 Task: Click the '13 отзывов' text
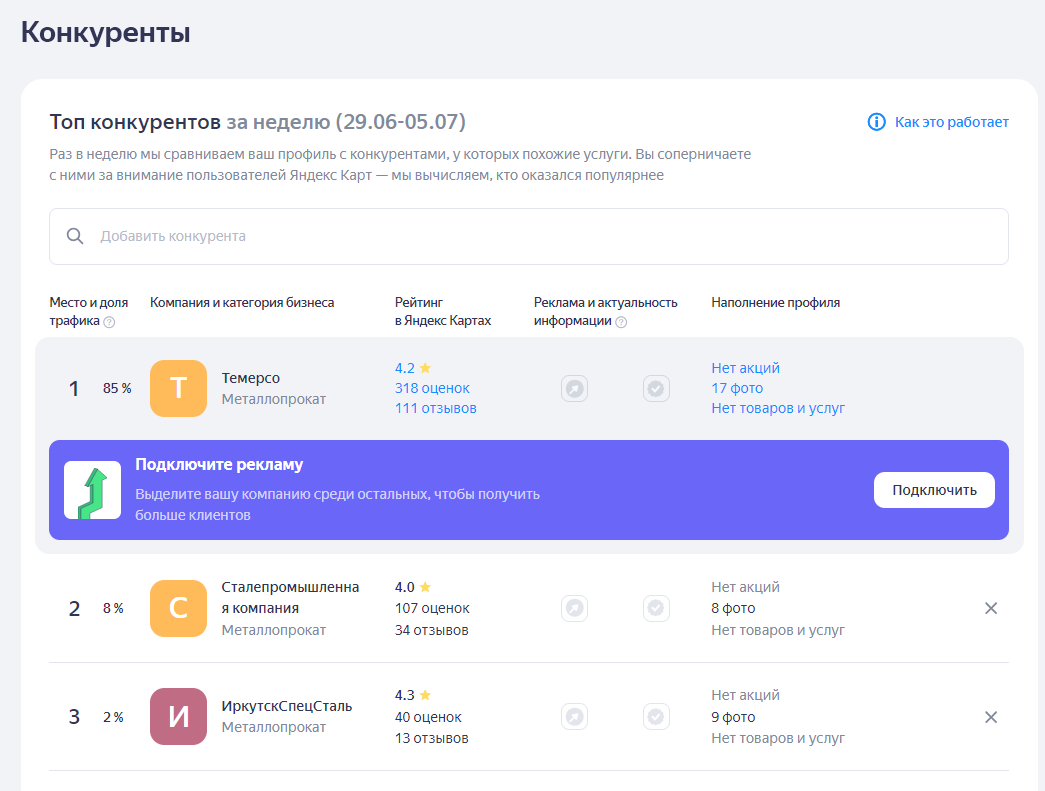tap(431, 738)
